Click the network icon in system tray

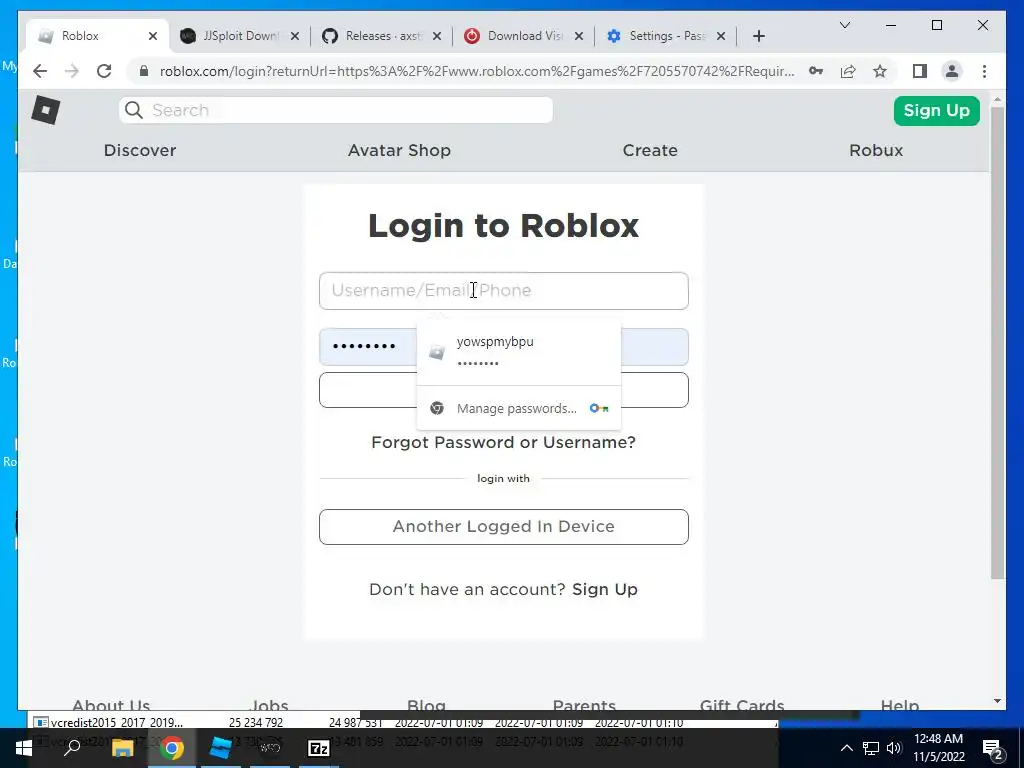coord(871,748)
